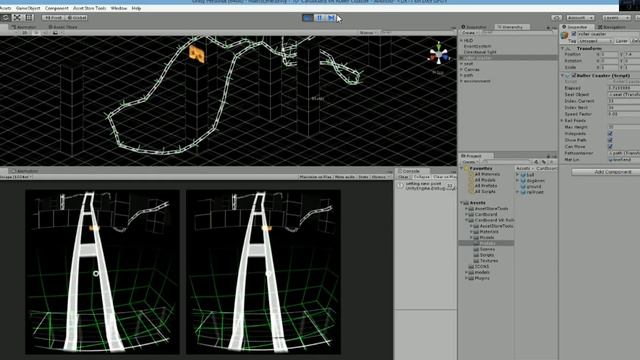Switch to the Asset Store tab
Image resolution: width=640 pixels, height=360 pixels.
point(62,27)
